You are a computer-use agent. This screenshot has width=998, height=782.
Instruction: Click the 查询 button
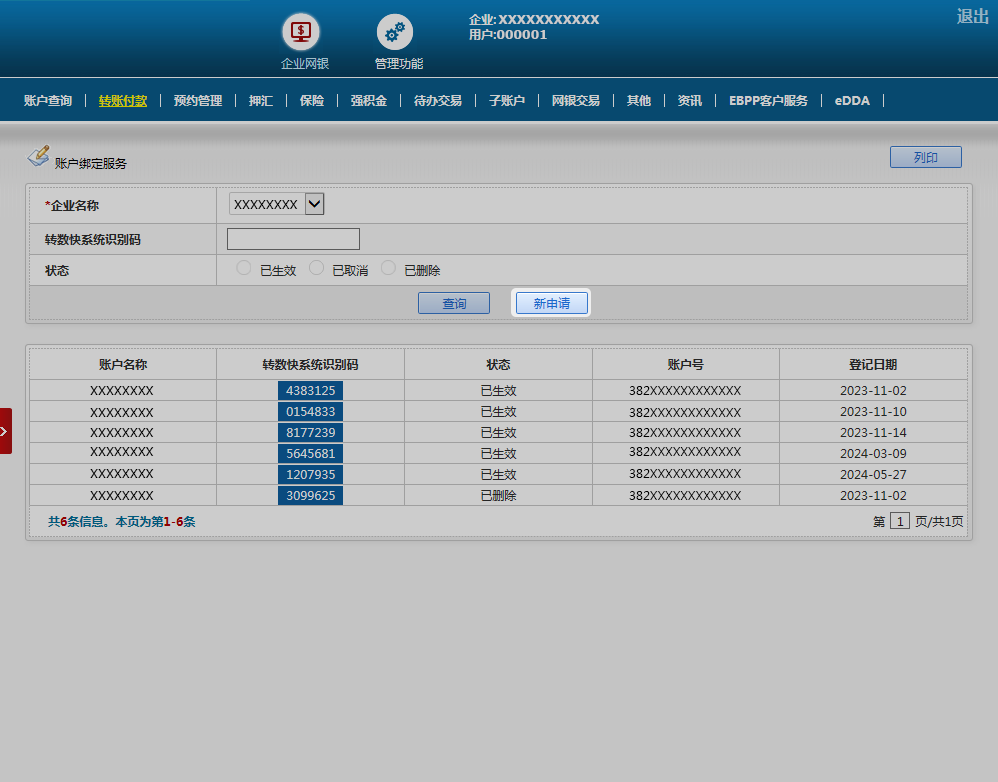(x=454, y=303)
